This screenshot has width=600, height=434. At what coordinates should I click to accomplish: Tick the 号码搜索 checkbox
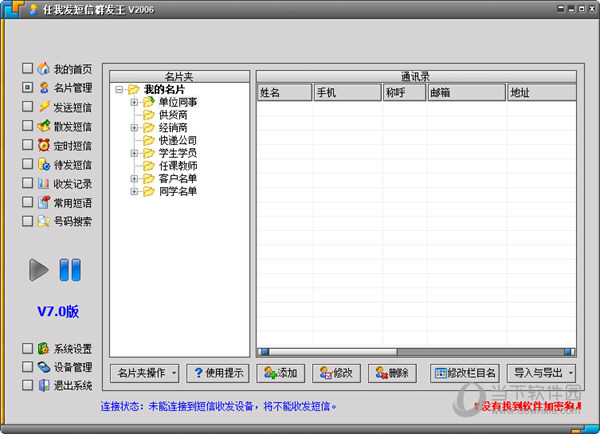(27, 221)
